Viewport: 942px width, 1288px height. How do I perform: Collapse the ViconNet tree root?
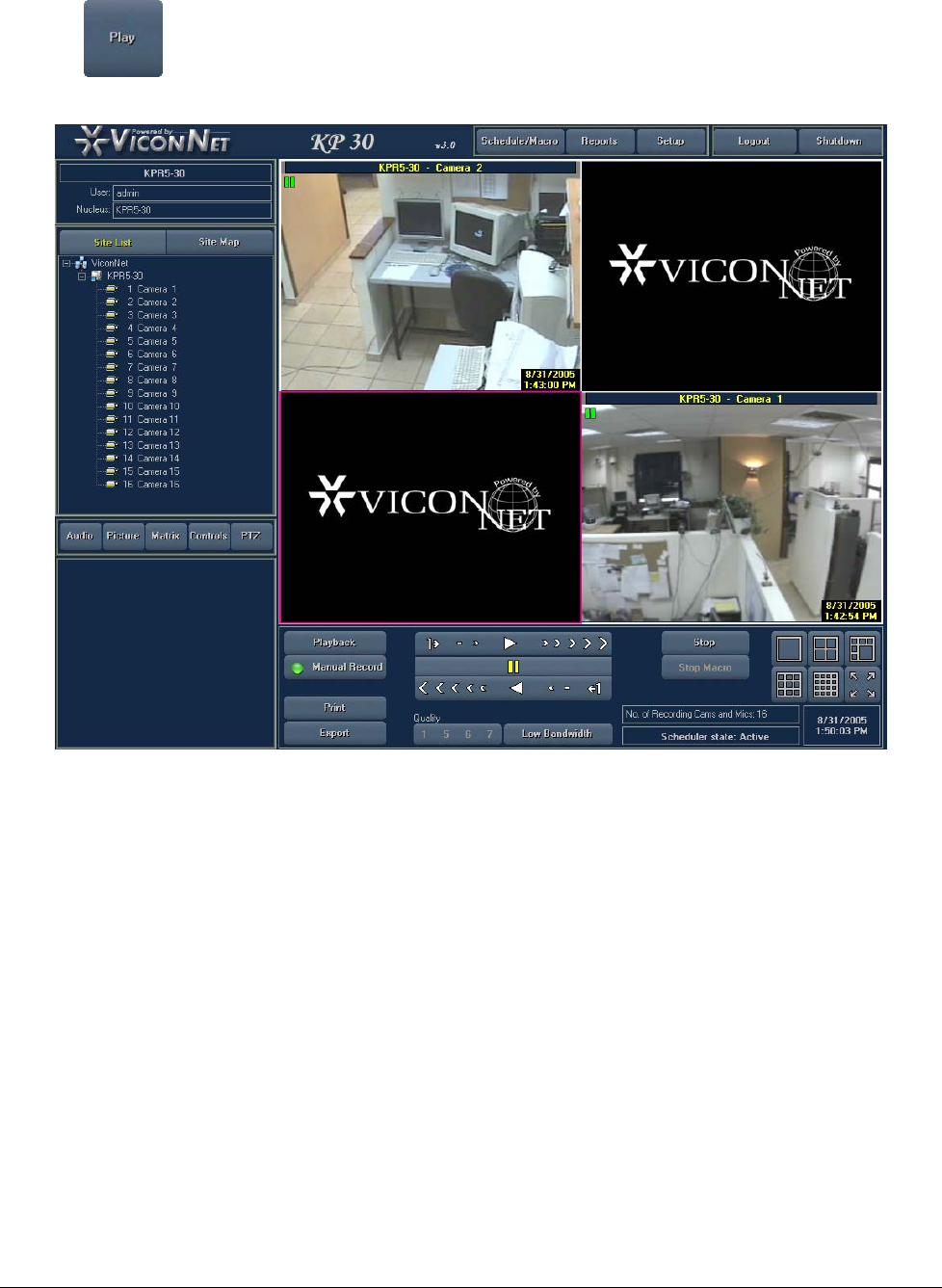coord(66,263)
